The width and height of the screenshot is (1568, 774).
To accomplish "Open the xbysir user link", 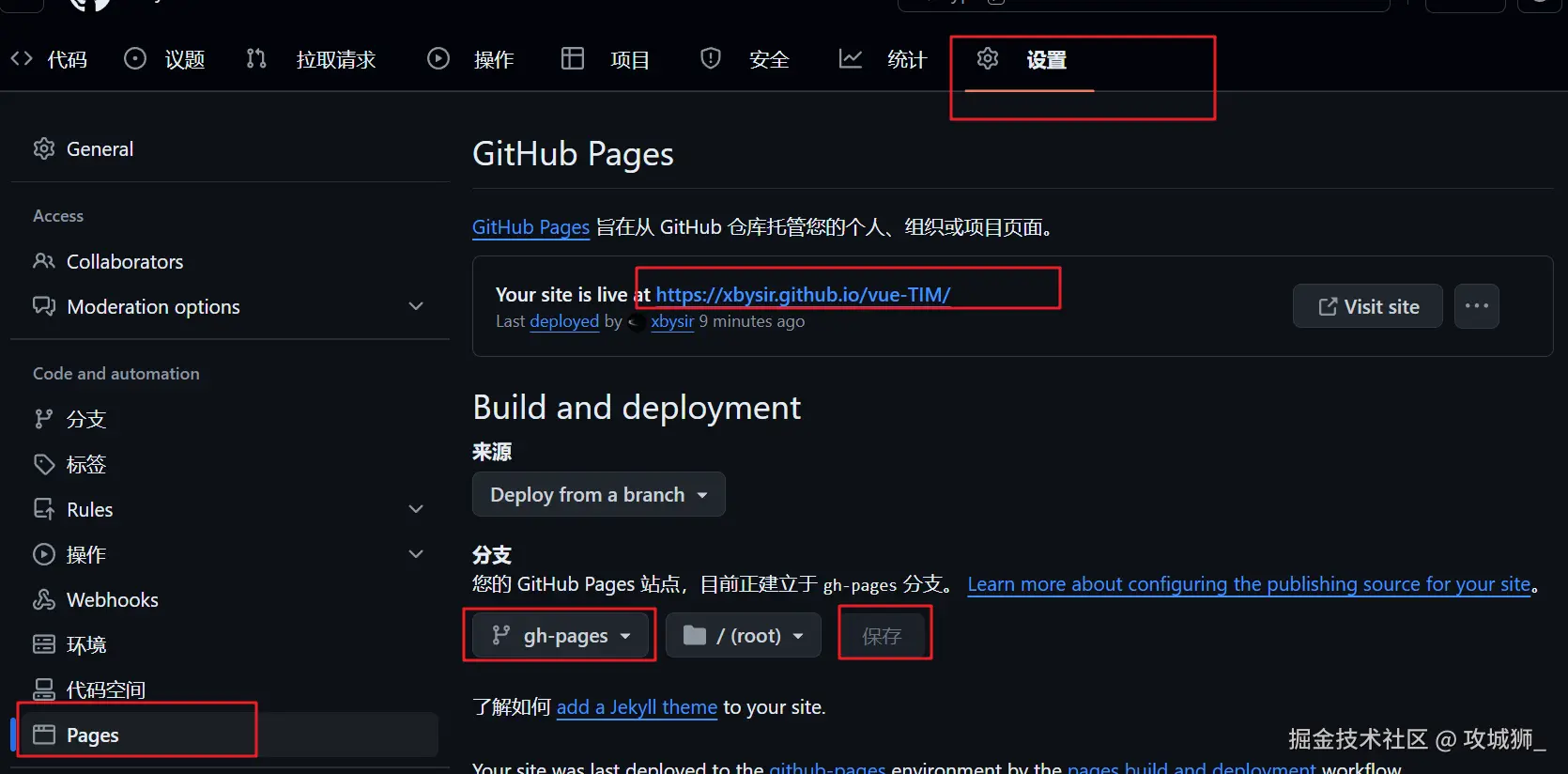I will coord(672,321).
